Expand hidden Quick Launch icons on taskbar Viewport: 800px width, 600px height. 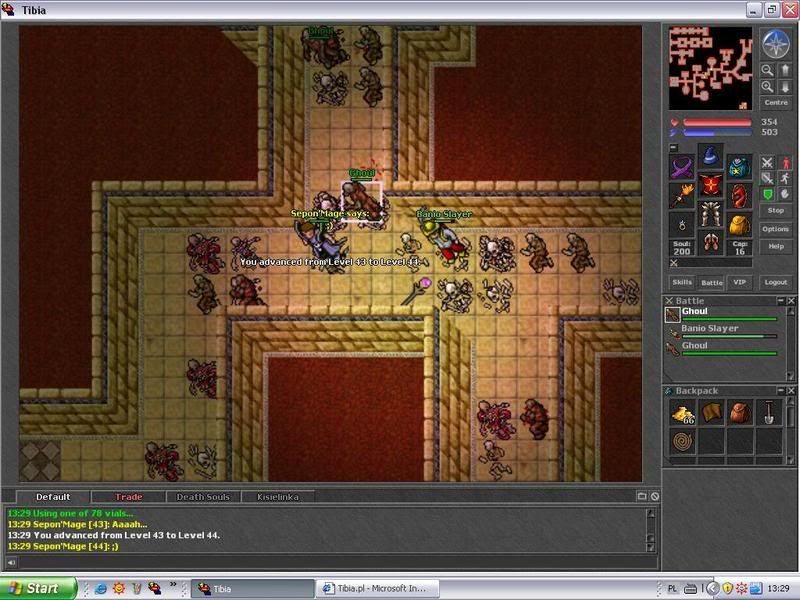pos(173,585)
